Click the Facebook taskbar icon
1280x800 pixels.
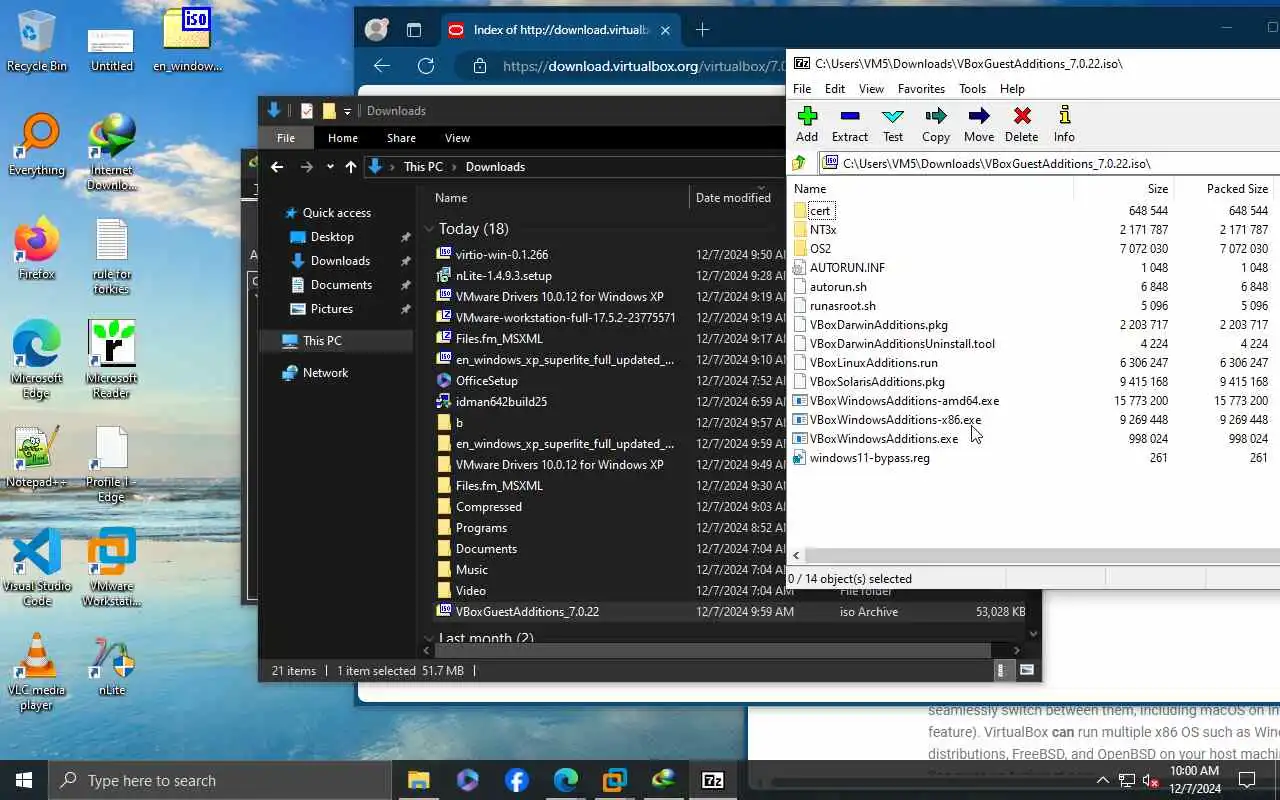[x=516, y=780]
